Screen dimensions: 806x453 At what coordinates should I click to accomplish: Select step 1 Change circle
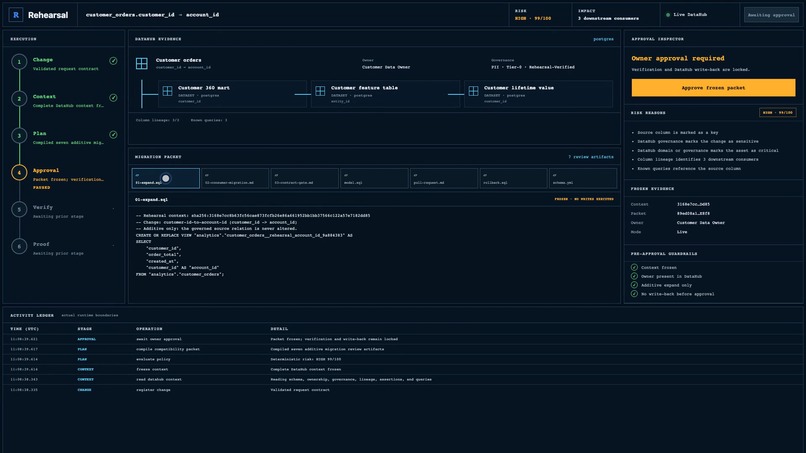(x=20, y=62)
